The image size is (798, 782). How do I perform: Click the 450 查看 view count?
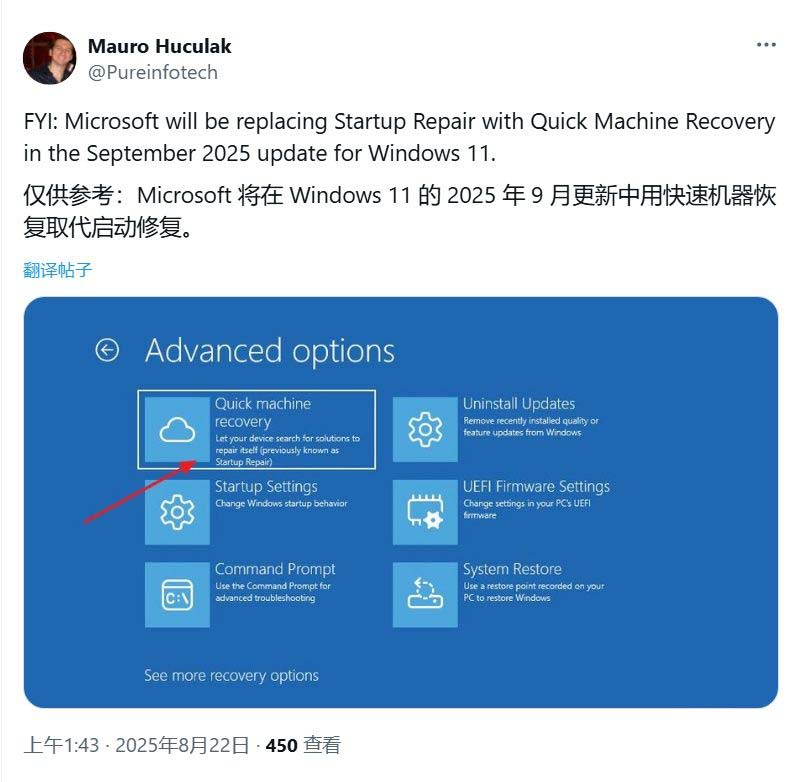303,745
